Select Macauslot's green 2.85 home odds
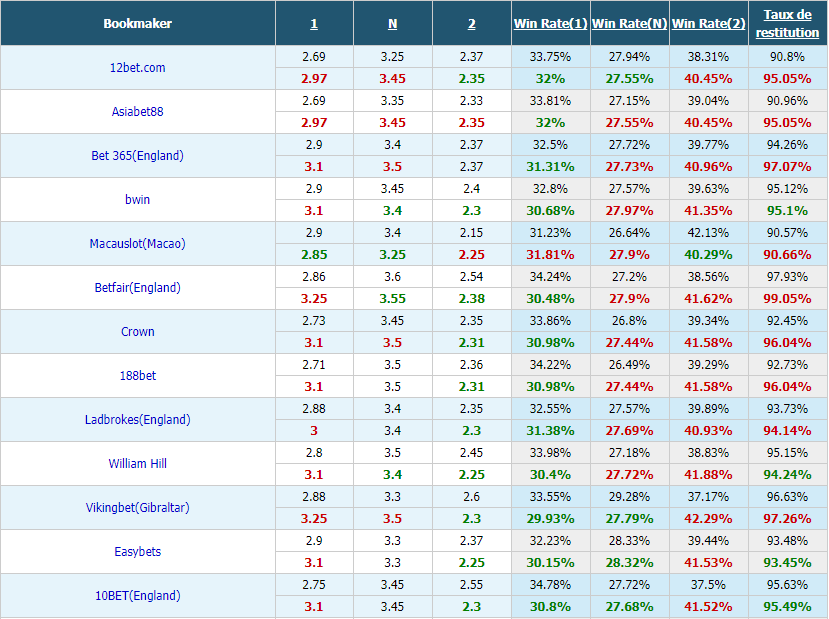The height and width of the screenshot is (619, 829). click(x=314, y=255)
